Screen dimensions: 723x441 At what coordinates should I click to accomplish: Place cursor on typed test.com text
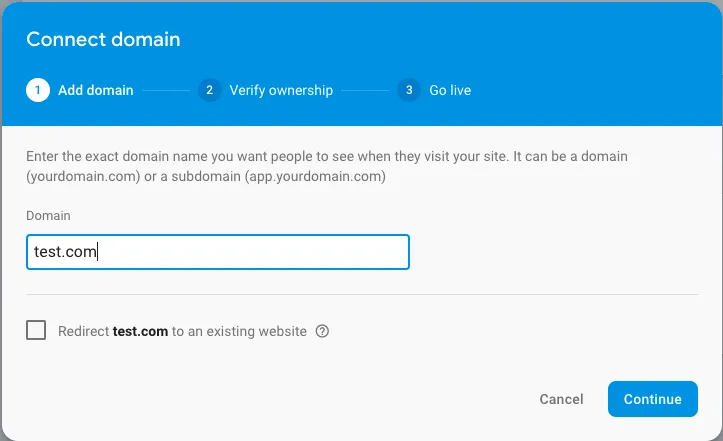[65, 252]
